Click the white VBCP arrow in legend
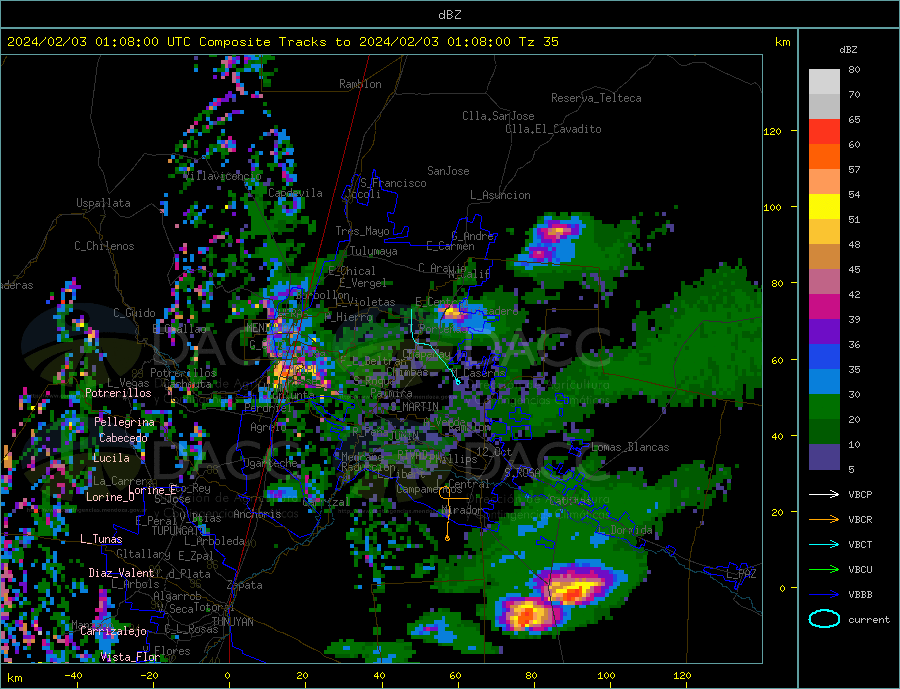Screen dimensions: 900x689 (824, 494)
